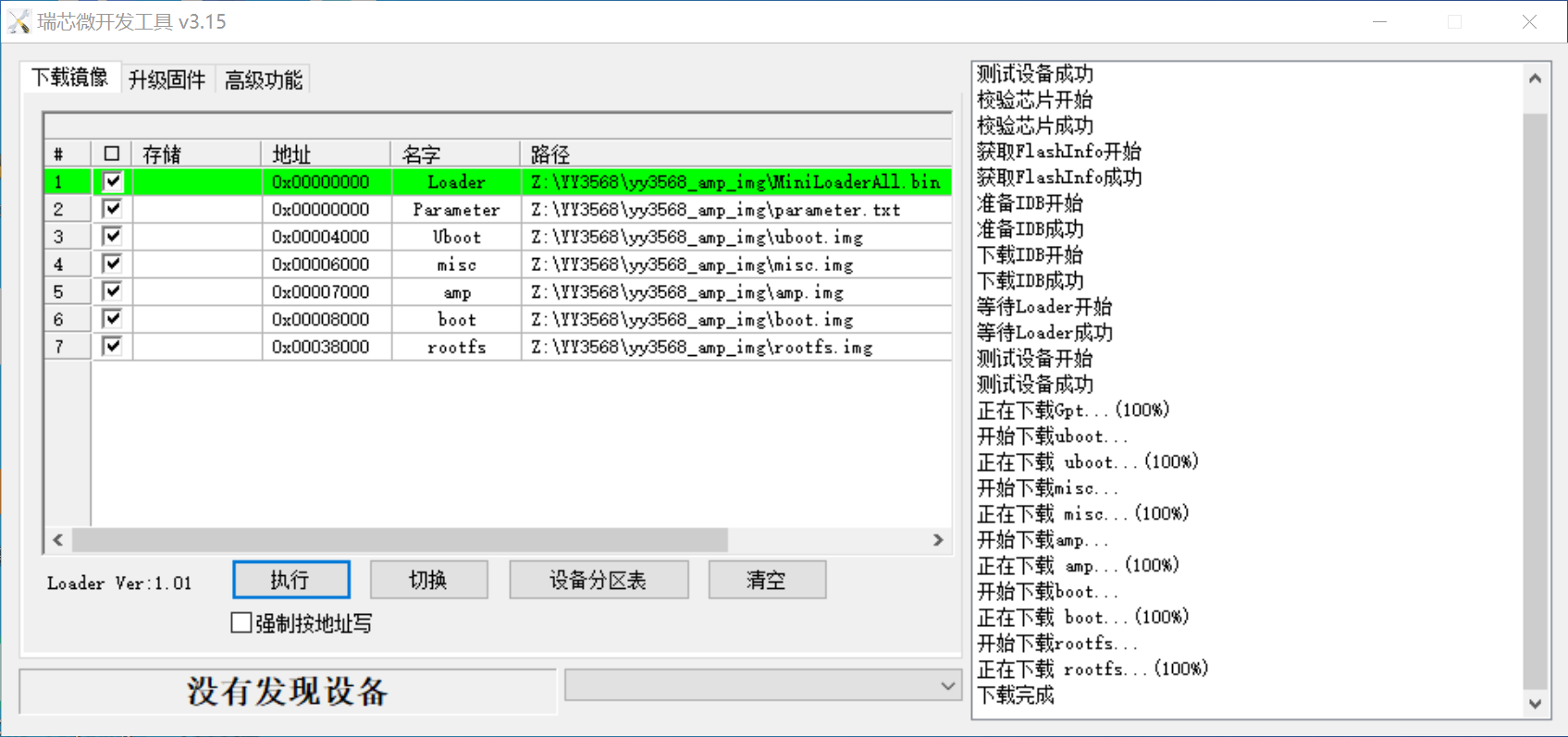
Task: Uncheck the Parameter row checkbox
Action: click(112, 209)
